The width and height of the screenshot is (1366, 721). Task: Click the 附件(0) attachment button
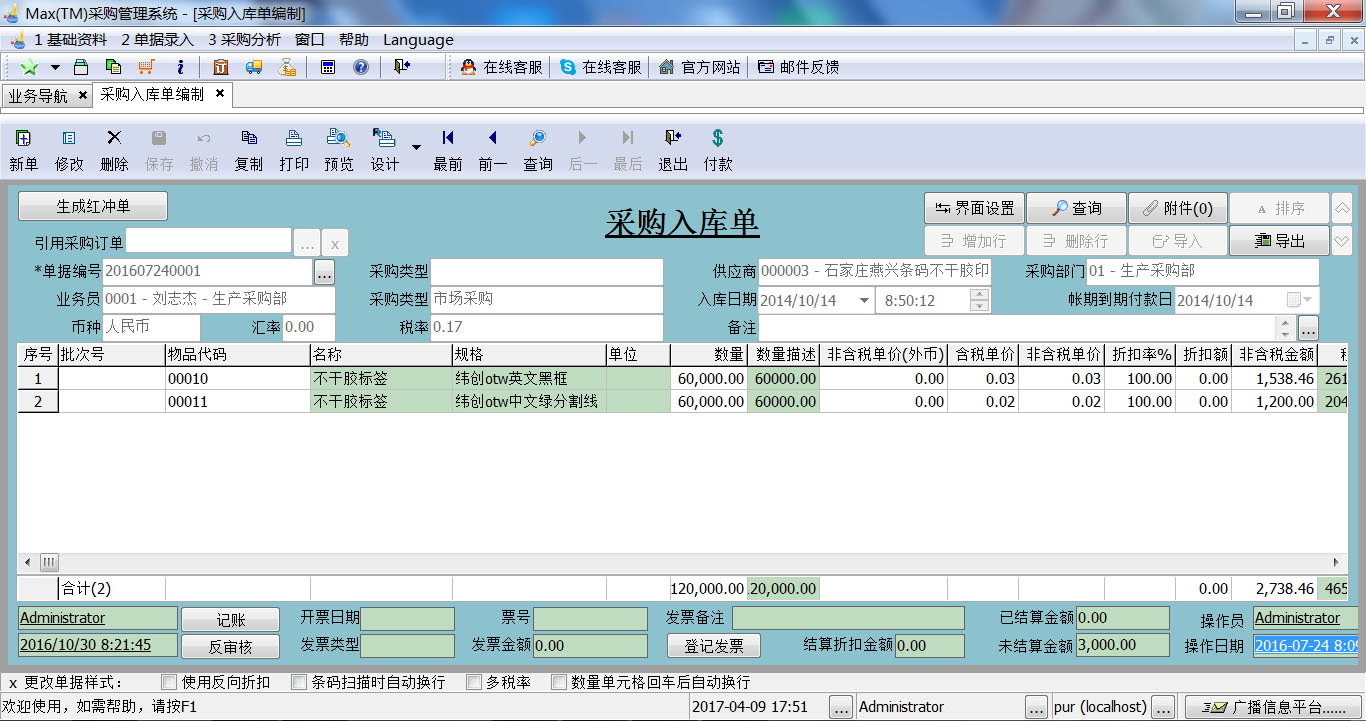click(1178, 208)
